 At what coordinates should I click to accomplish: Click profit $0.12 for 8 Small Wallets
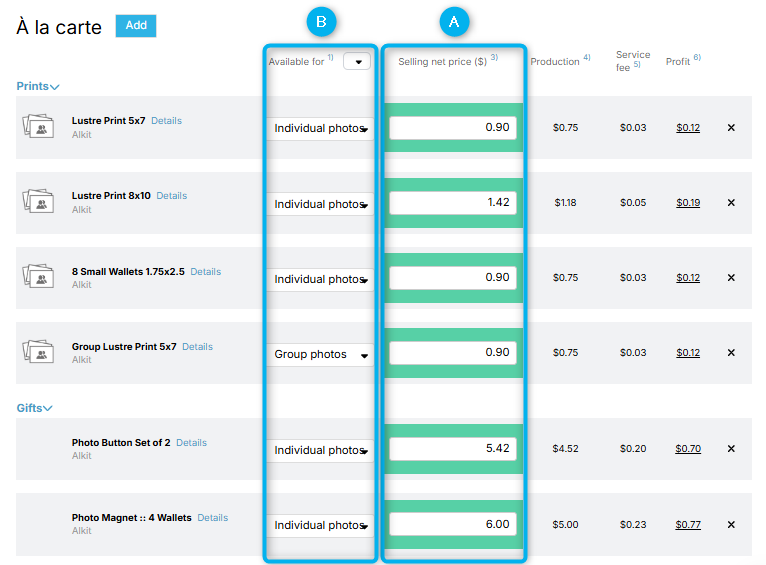click(x=688, y=278)
